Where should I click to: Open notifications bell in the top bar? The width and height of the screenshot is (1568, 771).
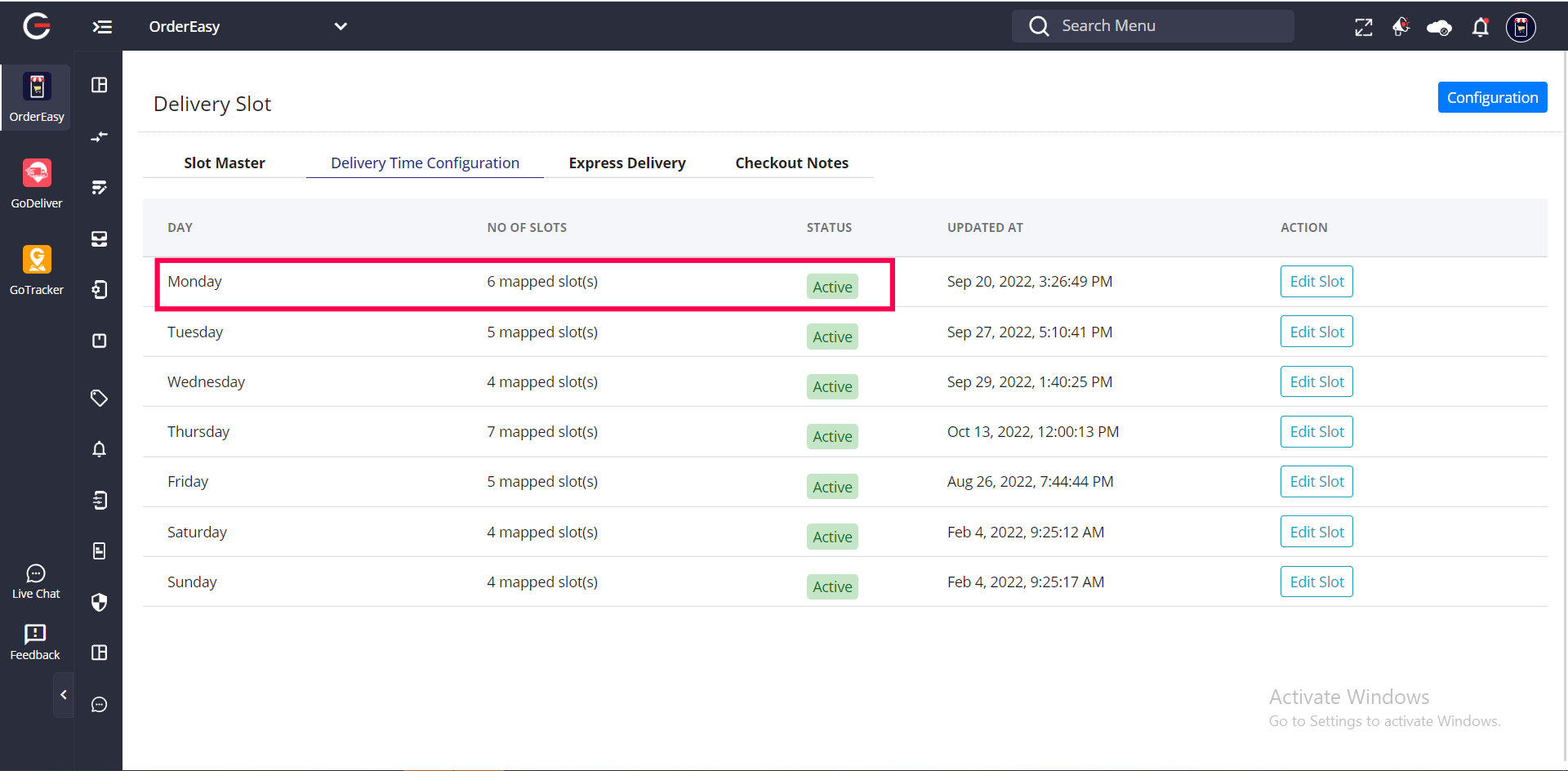[x=1480, y=28]
